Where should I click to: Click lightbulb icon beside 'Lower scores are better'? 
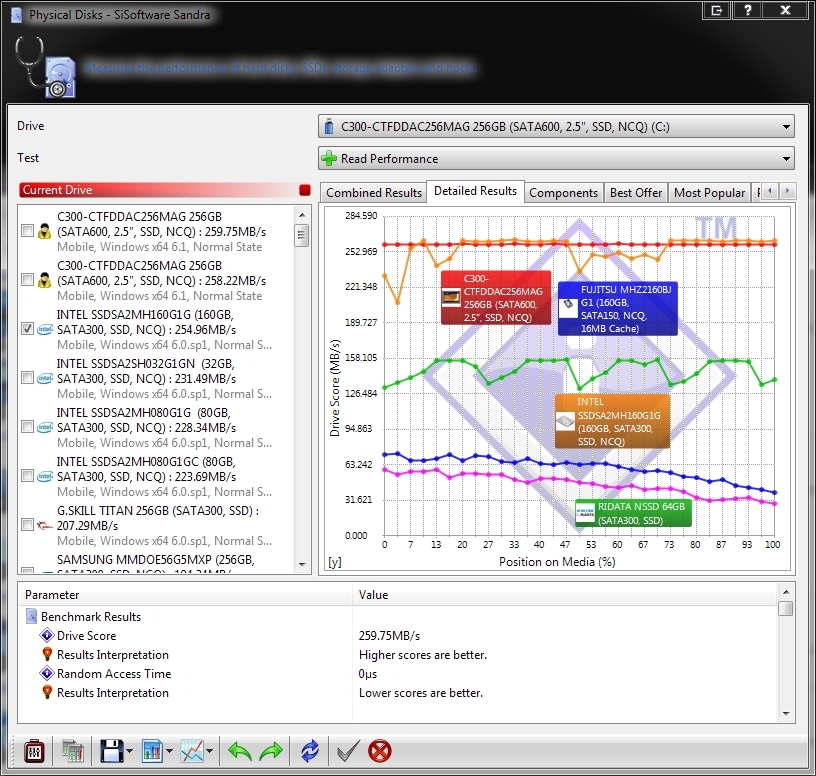click(x=47, y=692)
